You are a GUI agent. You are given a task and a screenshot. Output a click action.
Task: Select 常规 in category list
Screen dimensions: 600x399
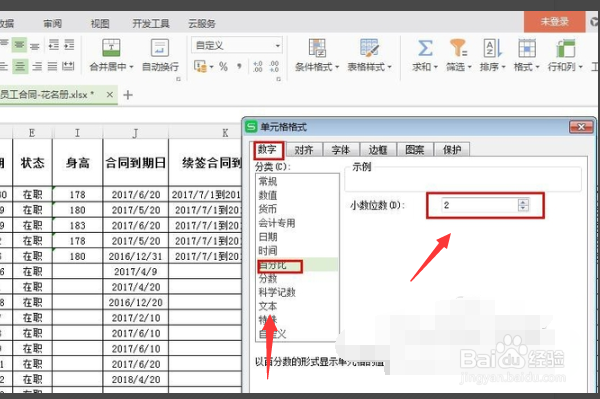coord(268,181)
